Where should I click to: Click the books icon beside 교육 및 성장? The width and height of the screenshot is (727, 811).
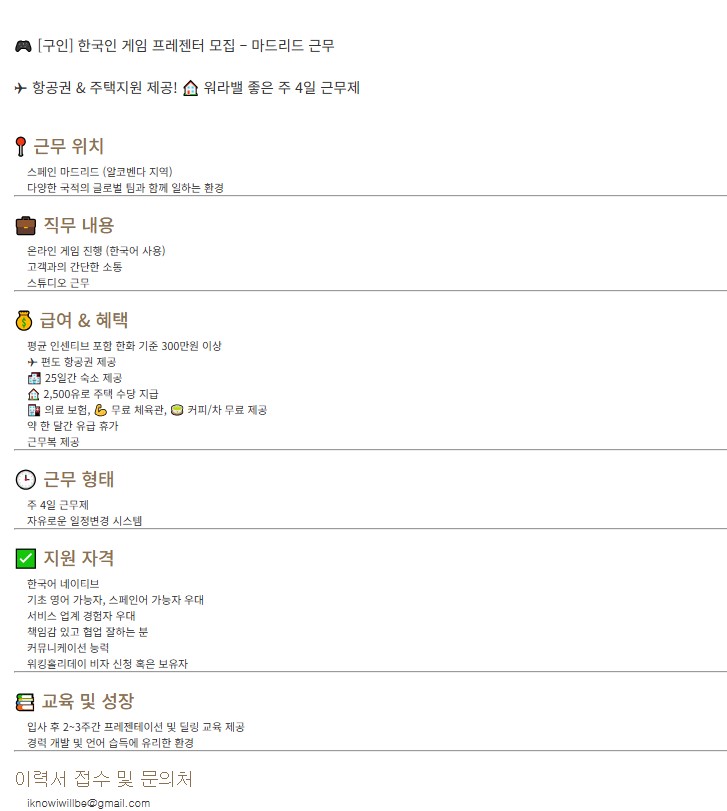[25, 702]
